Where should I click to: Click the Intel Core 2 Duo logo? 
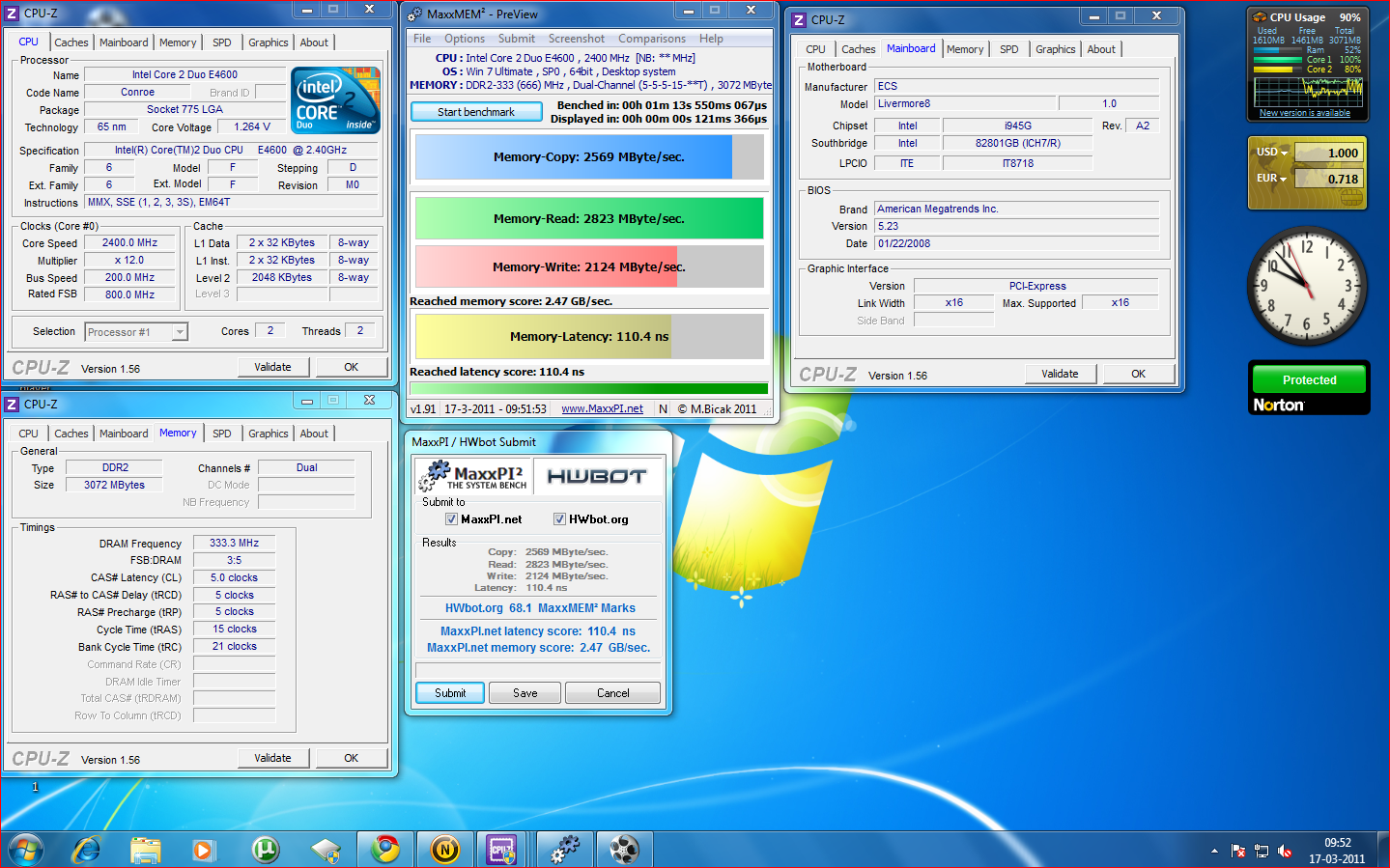(x=335, y=100)
